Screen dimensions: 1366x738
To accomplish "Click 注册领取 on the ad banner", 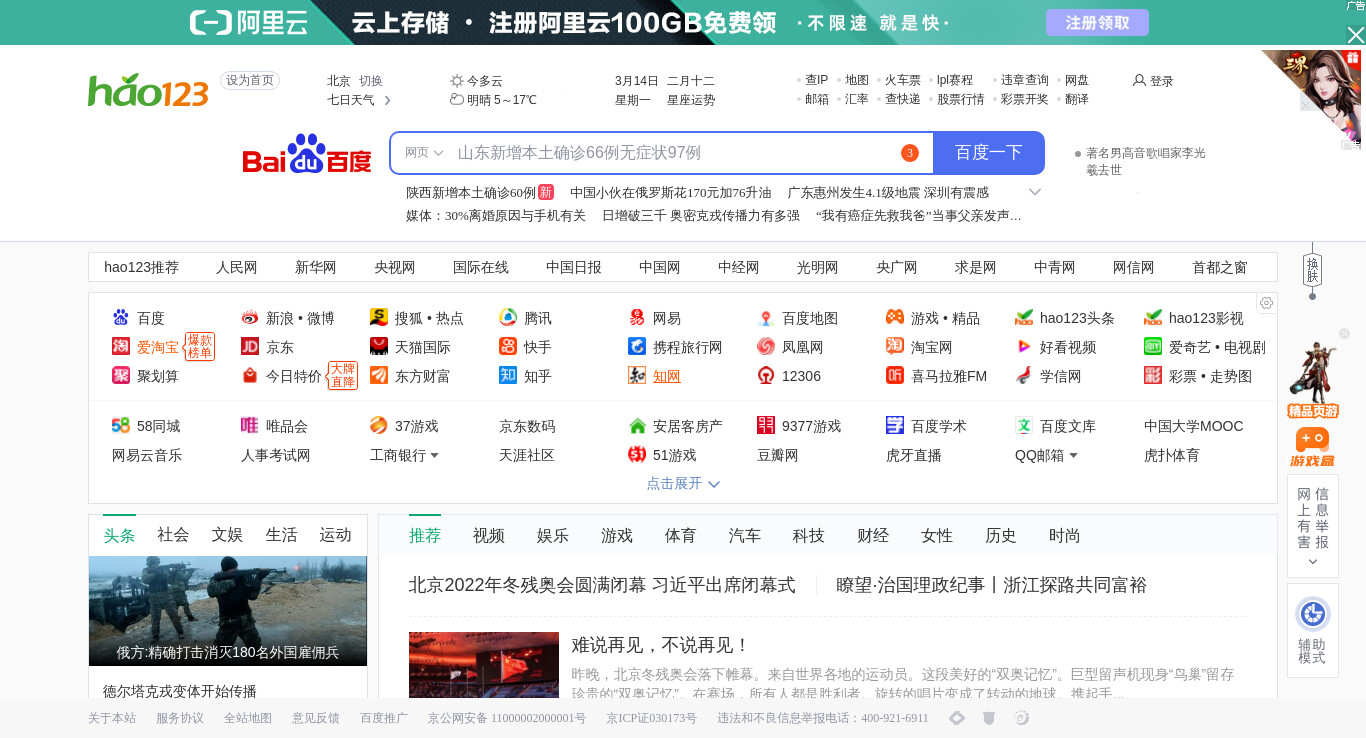I will click(x=1097, y=22).
